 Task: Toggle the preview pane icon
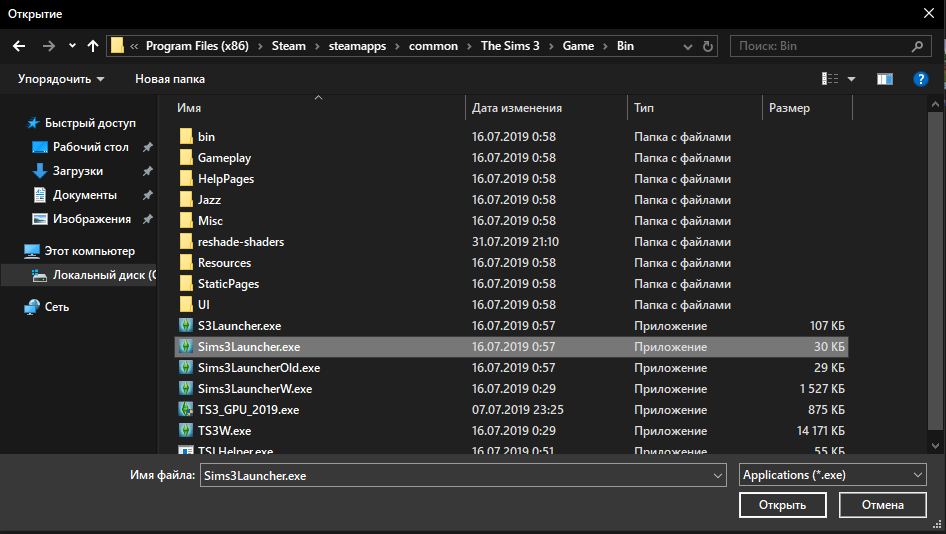point(885,79)
